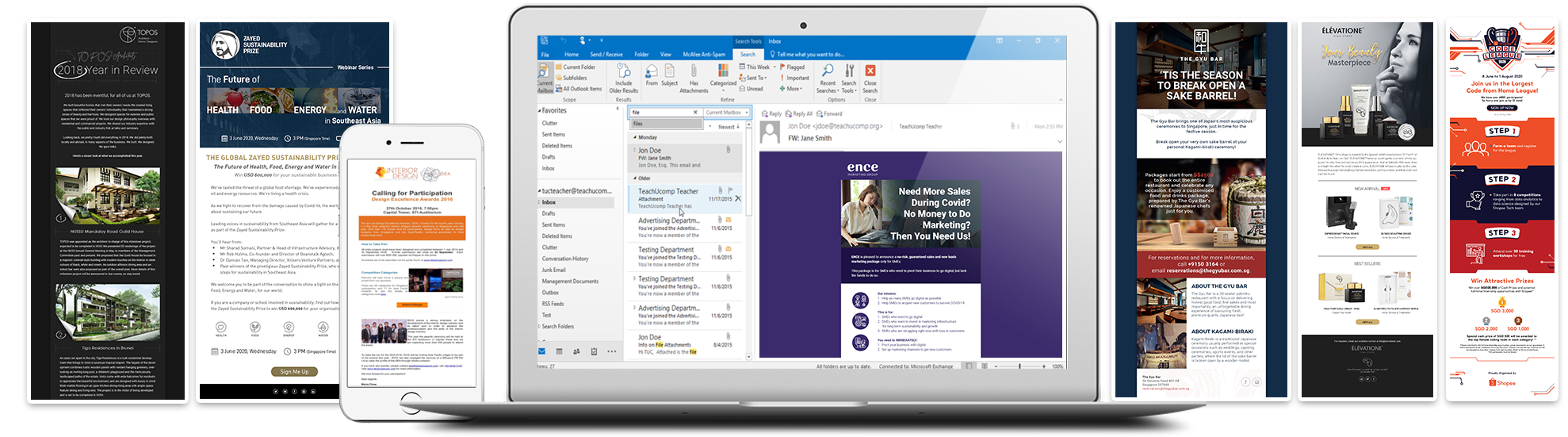1568x437 pixels.
Task: Toggle the Flagged filter in ribbon
Action: [794, 67]
